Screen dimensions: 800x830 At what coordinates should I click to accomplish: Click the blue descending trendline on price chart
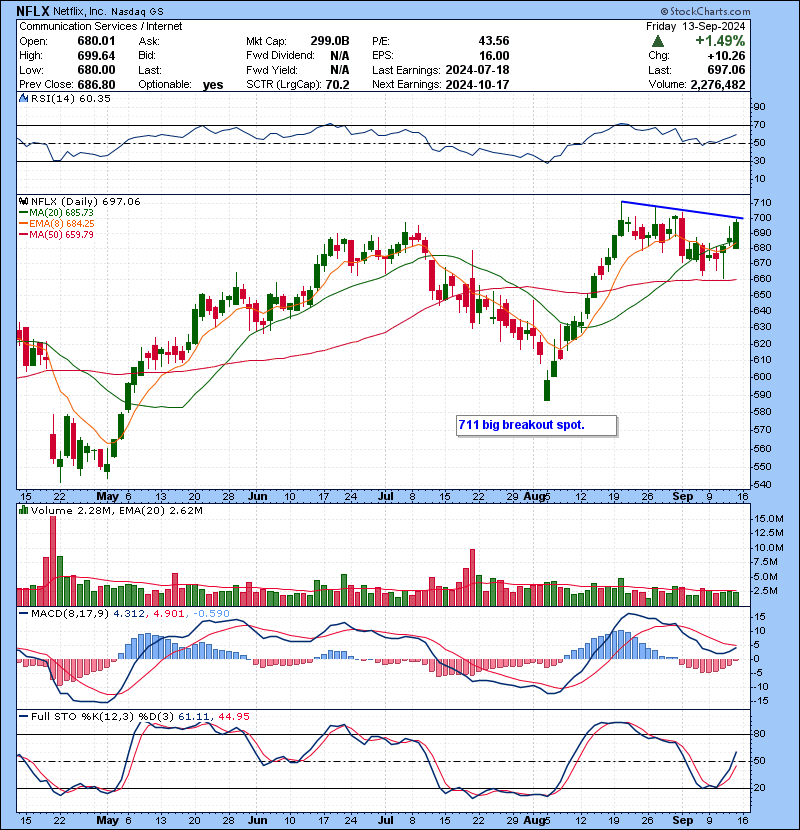(682, 210)
